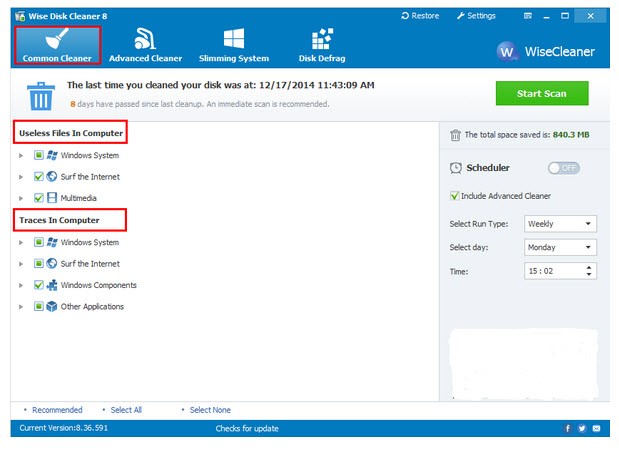Click globe icon of Surf the Internet under Useless Files
Screen dimensions: 619x453
[52, 176]
